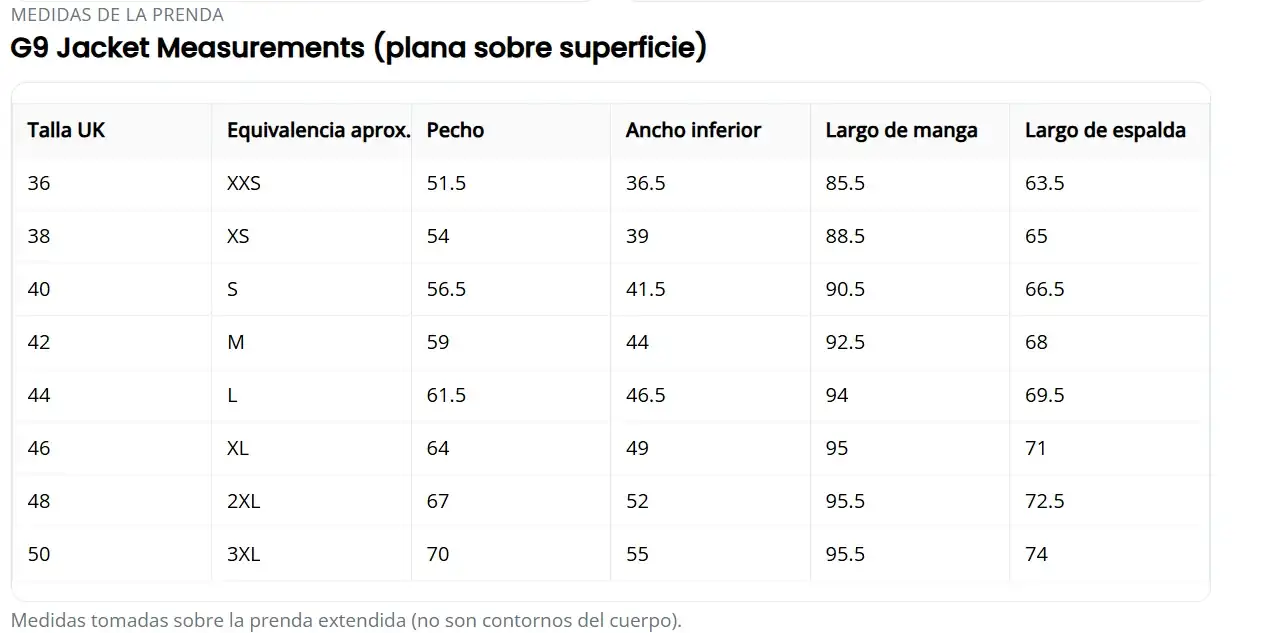1277x633 pixels.
Task: Click the MEDIDAS DE LA PRENDA label
Action: [x=117, y=15]
